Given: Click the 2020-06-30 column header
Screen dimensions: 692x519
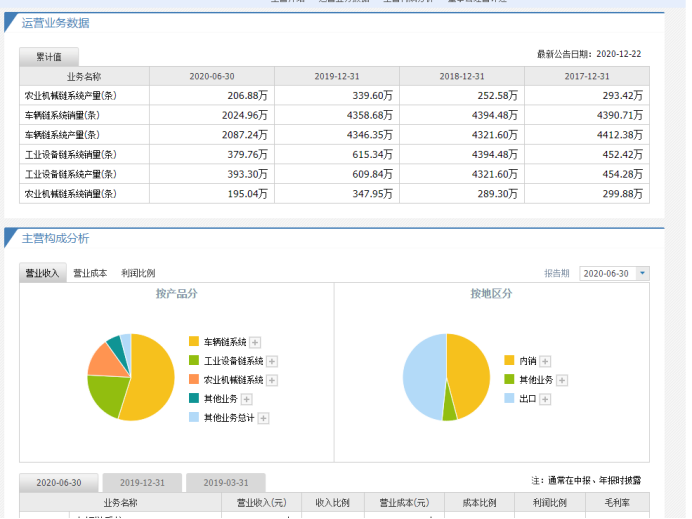Looking at the screenshot, I should [212, 76].
